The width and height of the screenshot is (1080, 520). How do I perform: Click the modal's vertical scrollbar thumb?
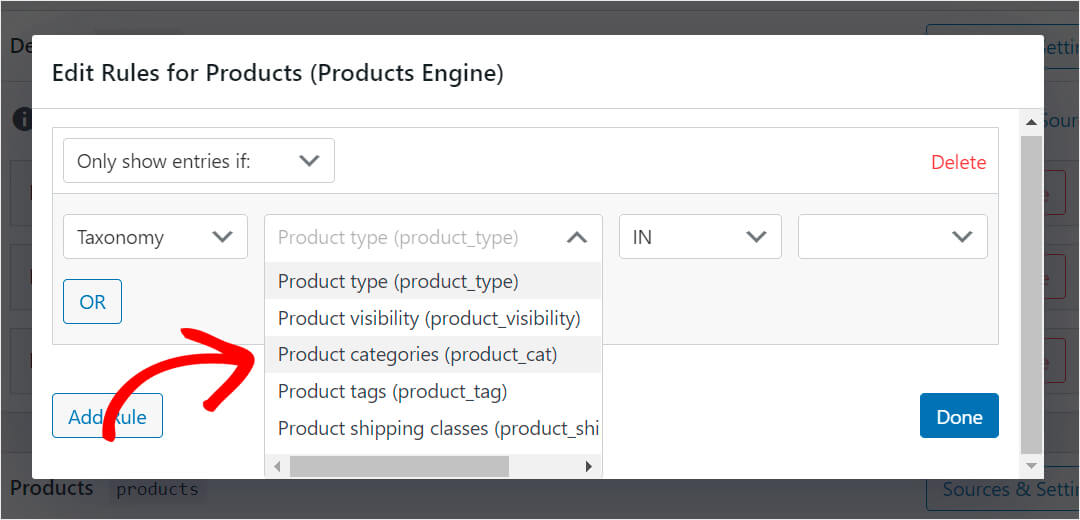1031,290
